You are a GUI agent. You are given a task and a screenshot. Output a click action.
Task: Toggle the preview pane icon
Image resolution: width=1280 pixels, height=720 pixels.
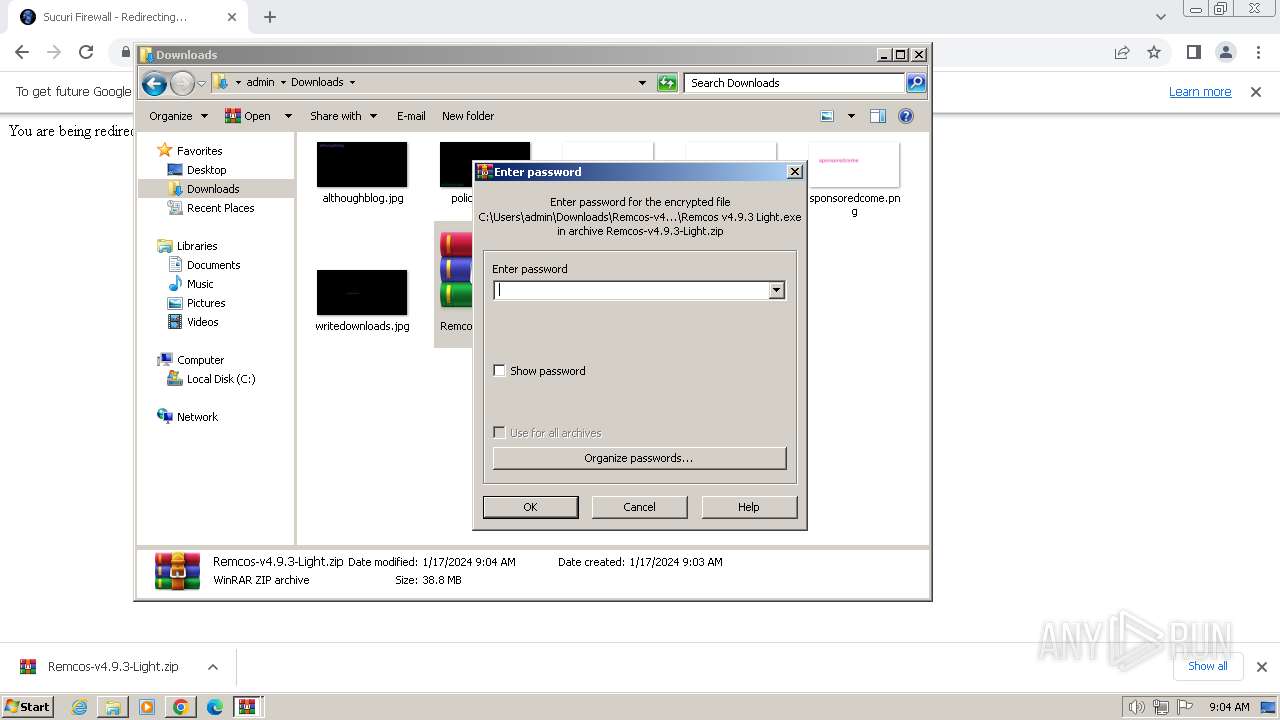[878, 116]
